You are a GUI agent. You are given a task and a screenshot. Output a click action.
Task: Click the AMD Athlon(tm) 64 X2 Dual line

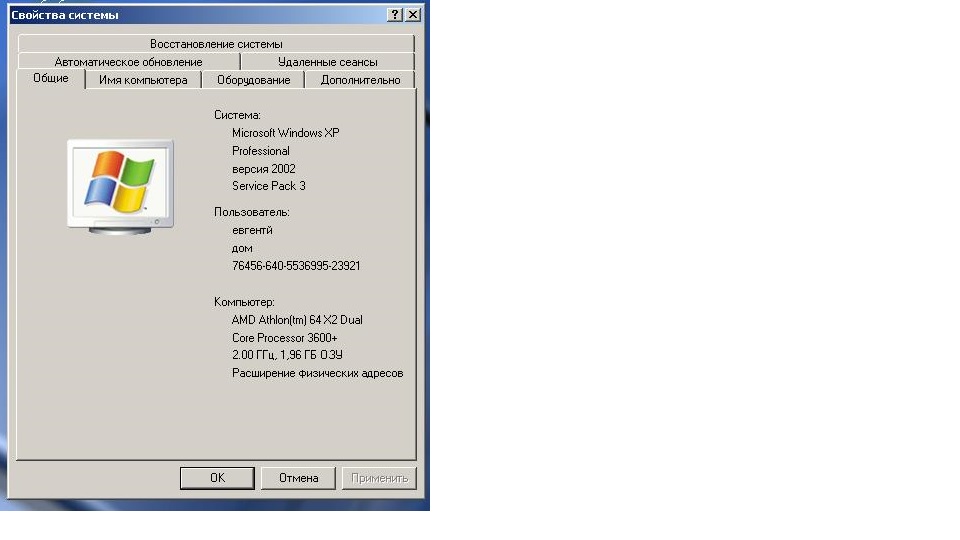(297, 320)
